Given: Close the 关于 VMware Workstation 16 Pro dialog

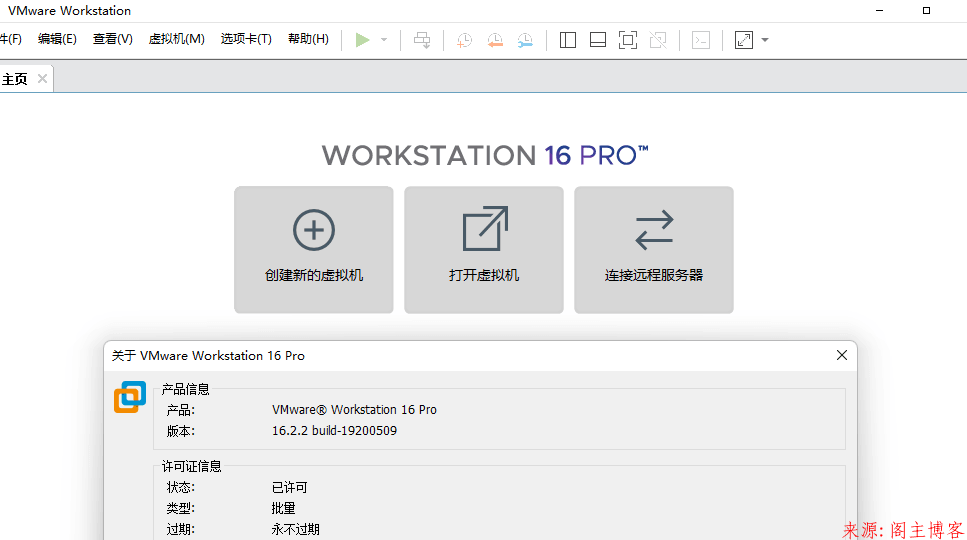Looking at the screenshot, I should [x=842, y=355].
